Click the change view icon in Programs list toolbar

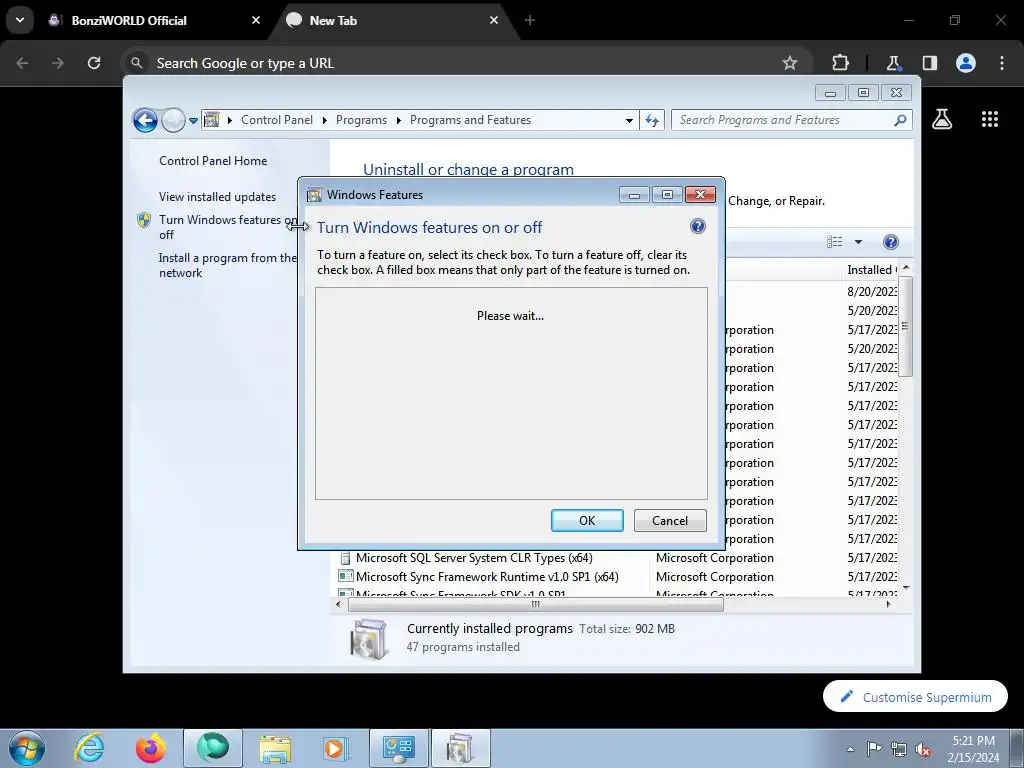pyautogui.click(x=835, y=242)
